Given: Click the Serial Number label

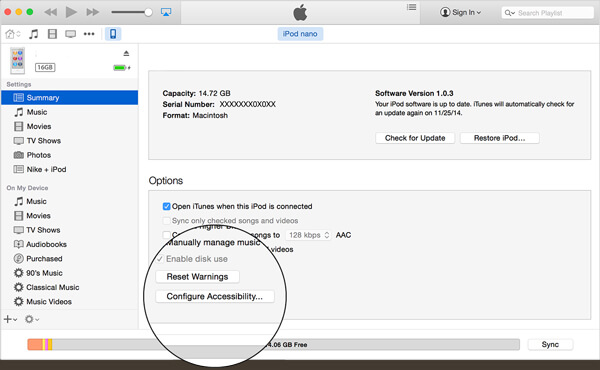Looking at the screenshot, I should click(x=188, y=104).
